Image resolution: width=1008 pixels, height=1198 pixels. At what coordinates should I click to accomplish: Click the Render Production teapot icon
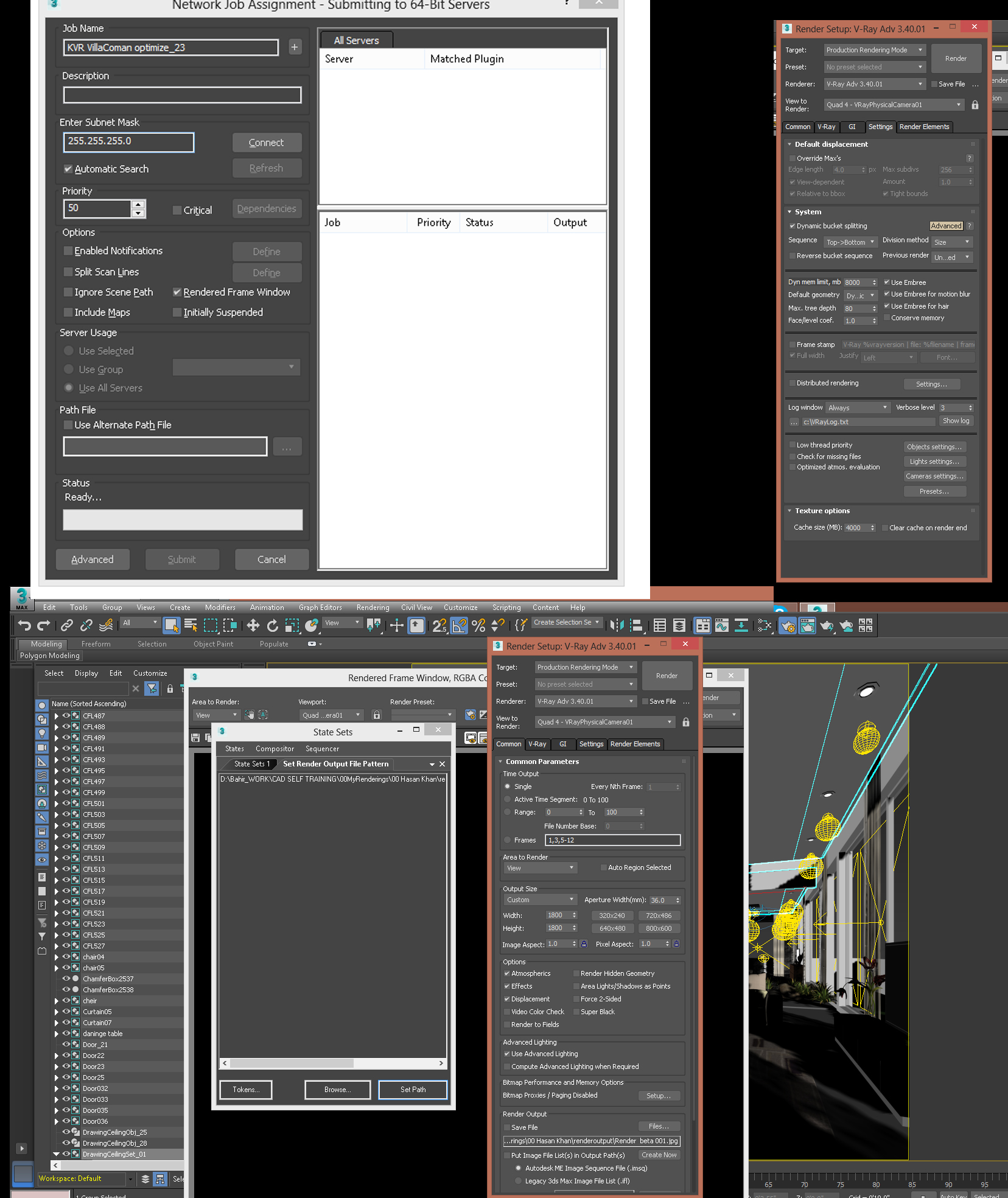(x=827, y=625)
